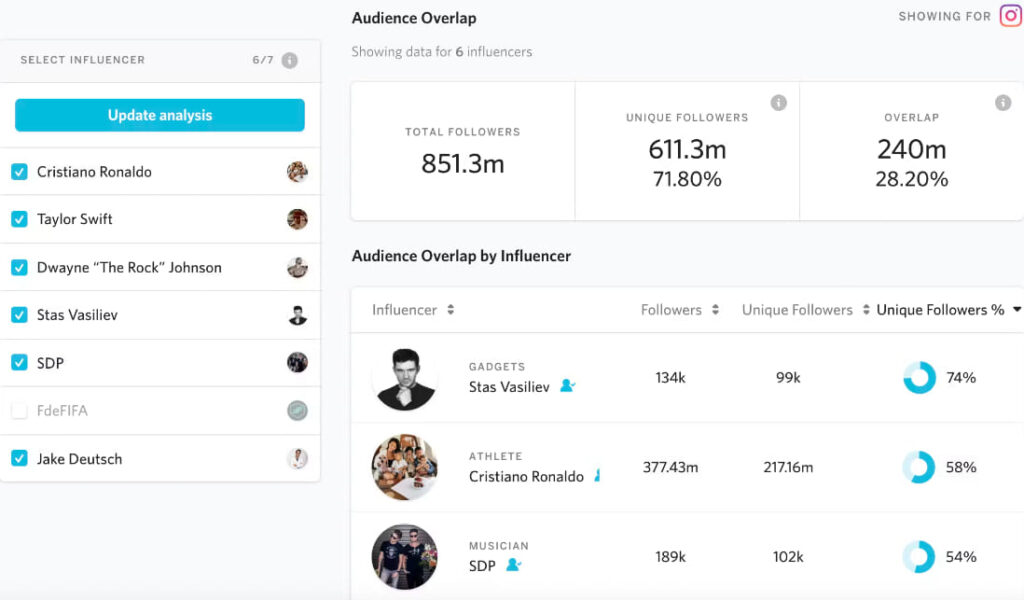Sort table by Followers column arrows
The image size is (1024, 600).
[x=715, y=309]
